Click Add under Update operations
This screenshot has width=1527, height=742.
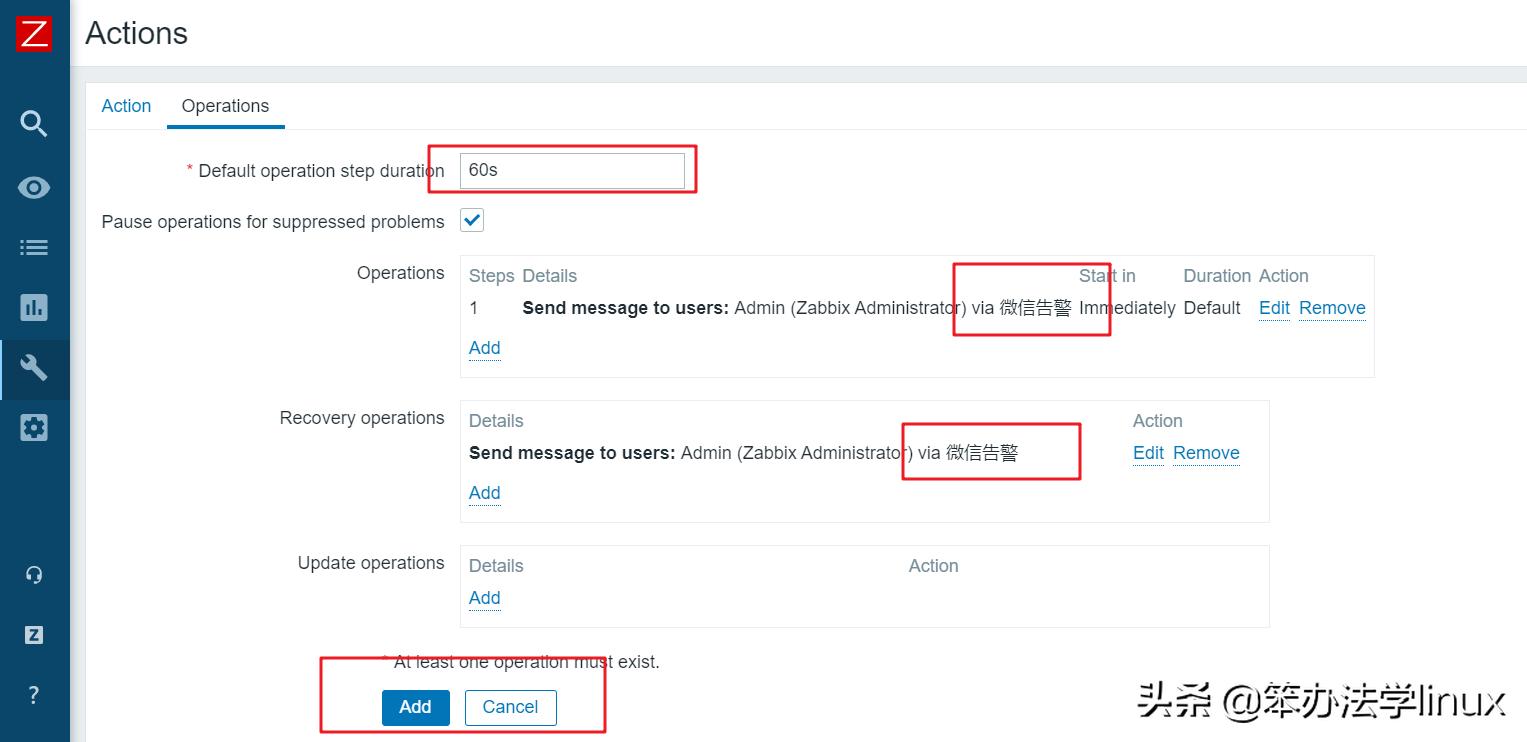point(484,597)
